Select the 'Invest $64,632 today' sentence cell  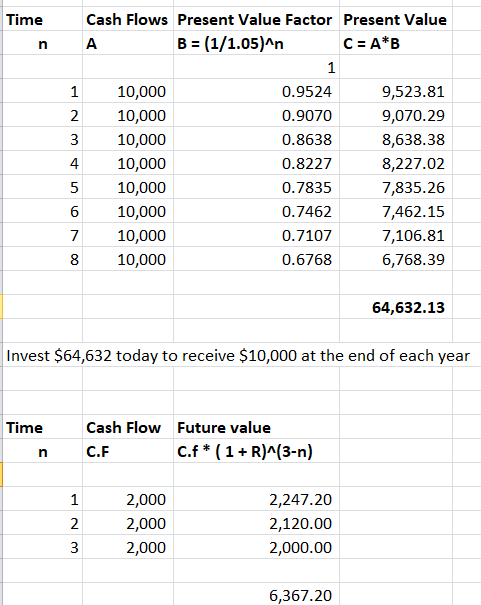(238, 355)
